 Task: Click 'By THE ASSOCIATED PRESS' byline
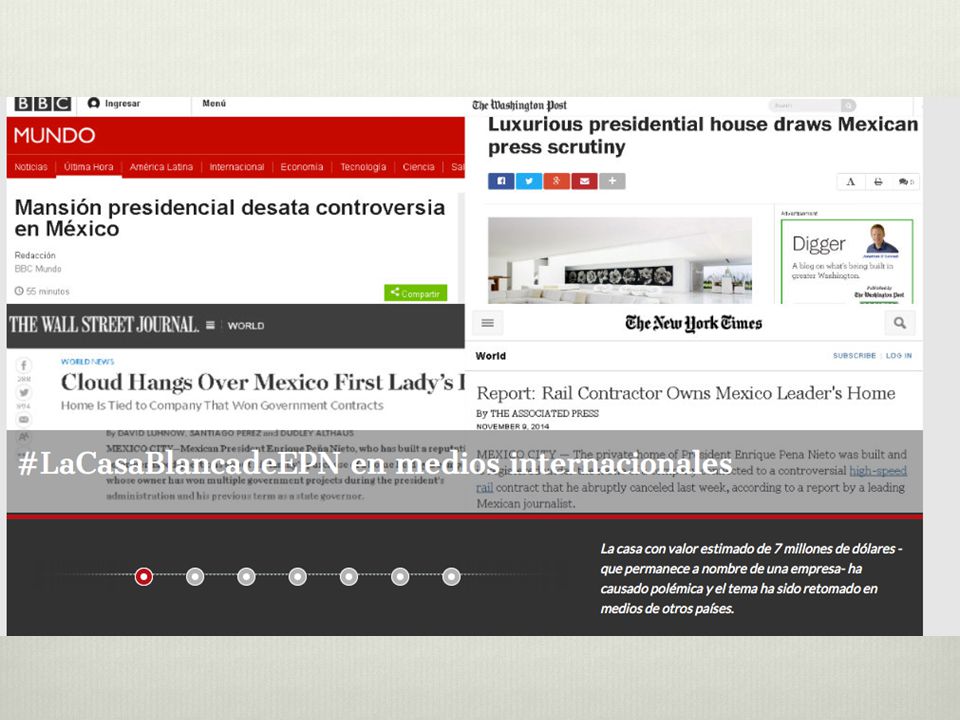click(x=538, y=413)
